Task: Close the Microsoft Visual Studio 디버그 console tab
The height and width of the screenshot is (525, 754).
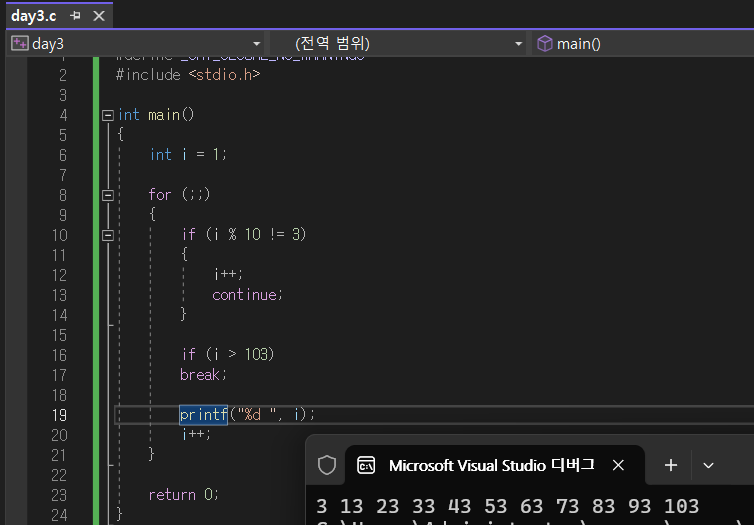Action: click(618, 465)
